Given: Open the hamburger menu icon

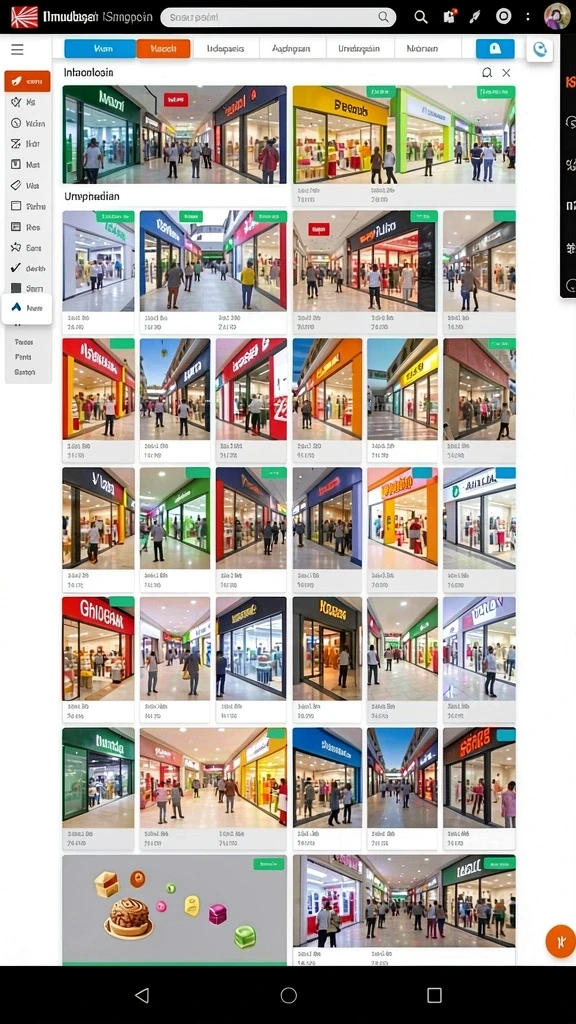Looking at the screenshot, I should click(x=17, y=49).
